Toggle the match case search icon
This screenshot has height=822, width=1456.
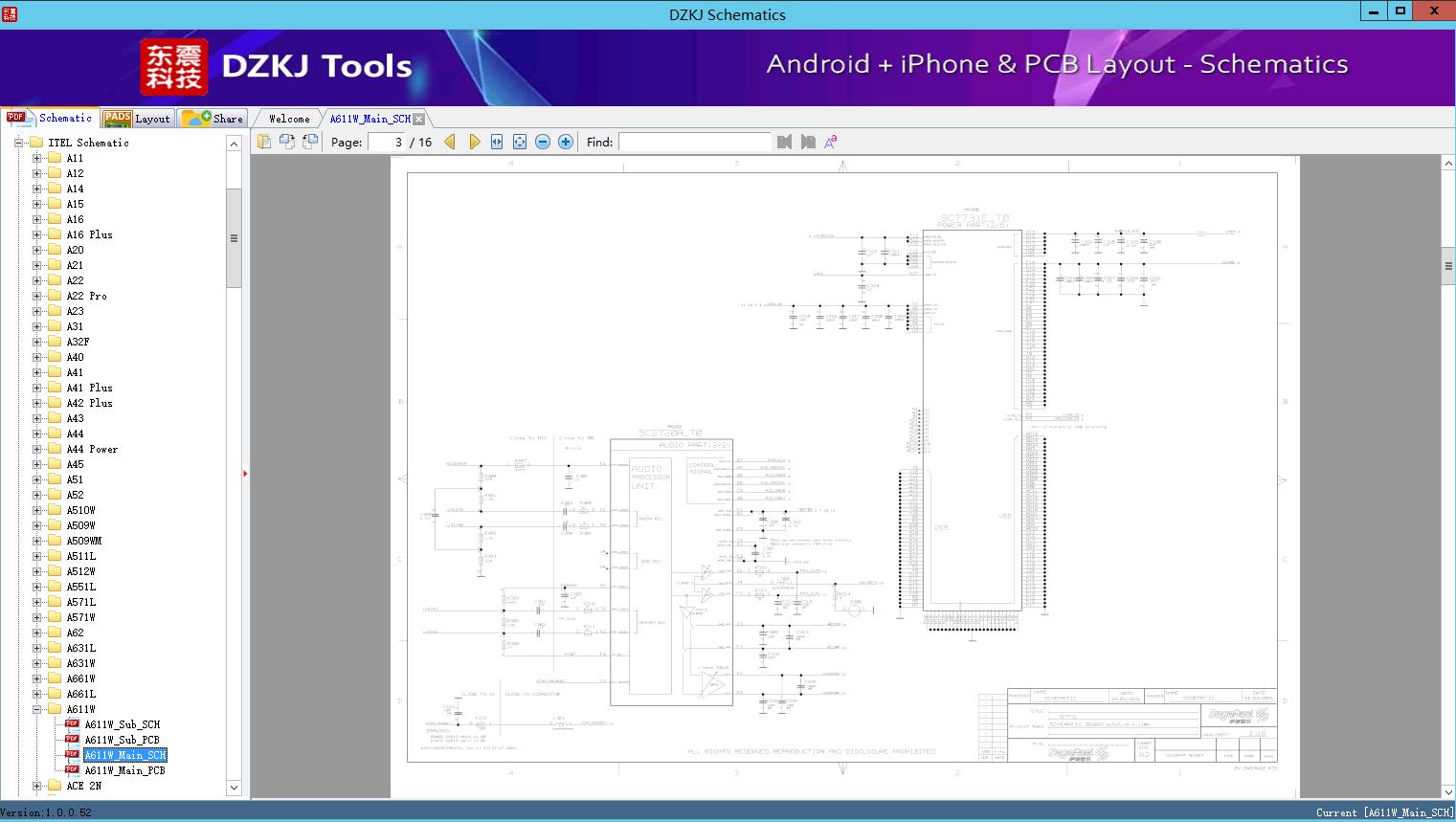point(831,142)
